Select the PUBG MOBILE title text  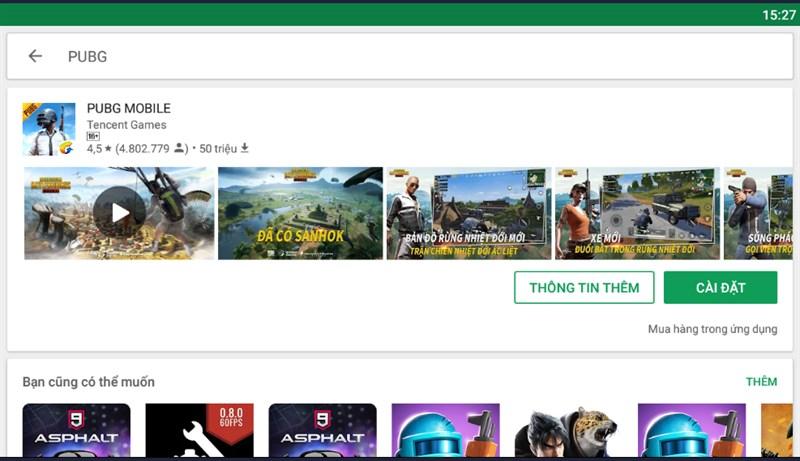tap(129, 108)
